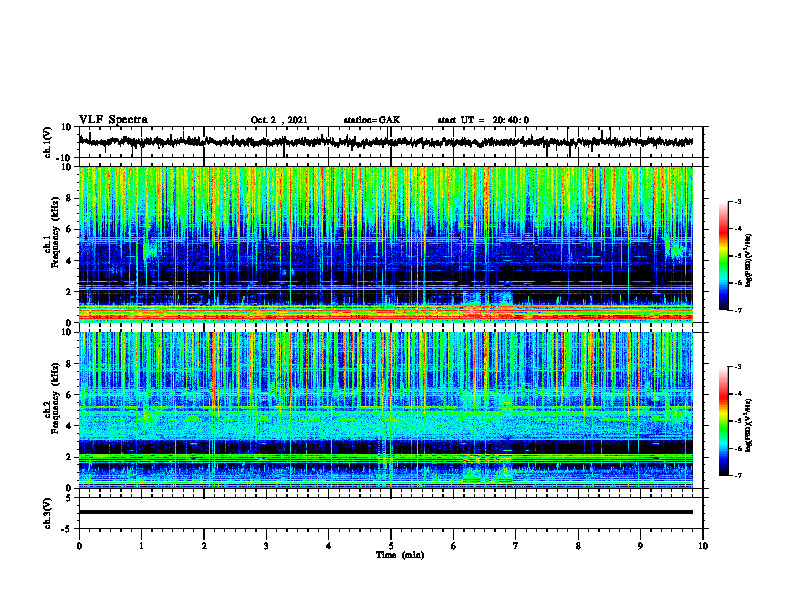Click the 'station=GAK' header label
The width and height of the screenshot is (792, 612).
[372, 120]
